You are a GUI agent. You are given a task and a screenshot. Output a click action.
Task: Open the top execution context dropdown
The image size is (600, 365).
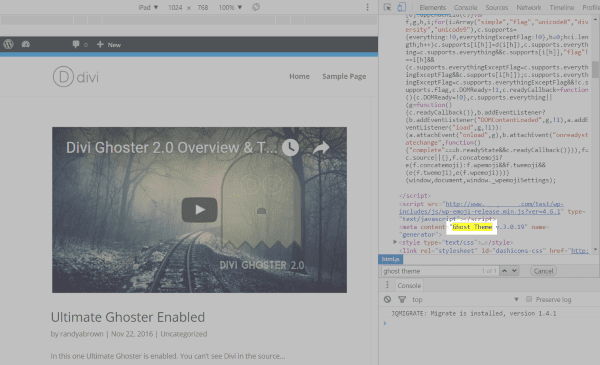pyautogui.click(x=465, y=300)
